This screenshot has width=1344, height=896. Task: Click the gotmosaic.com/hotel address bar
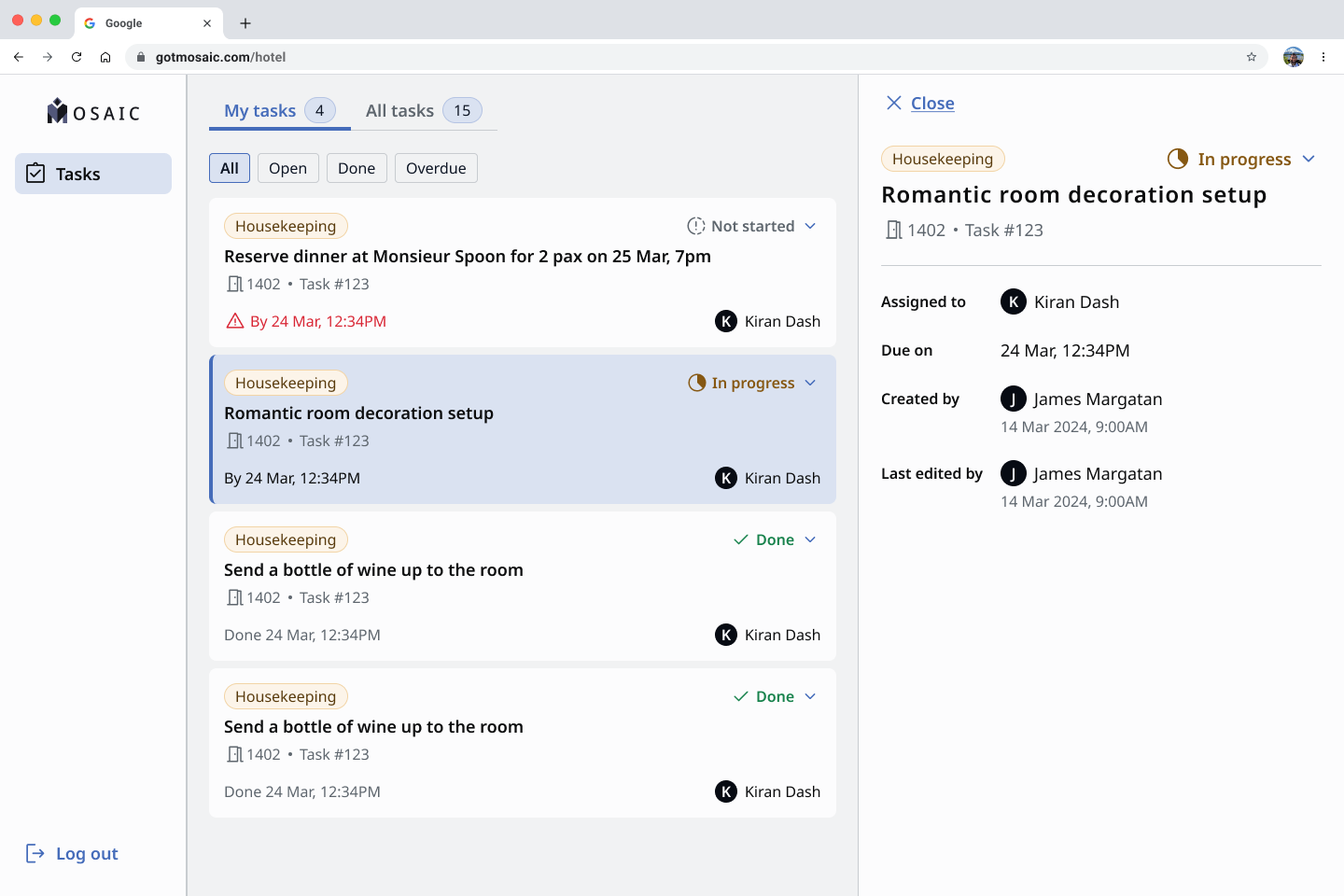696,57
